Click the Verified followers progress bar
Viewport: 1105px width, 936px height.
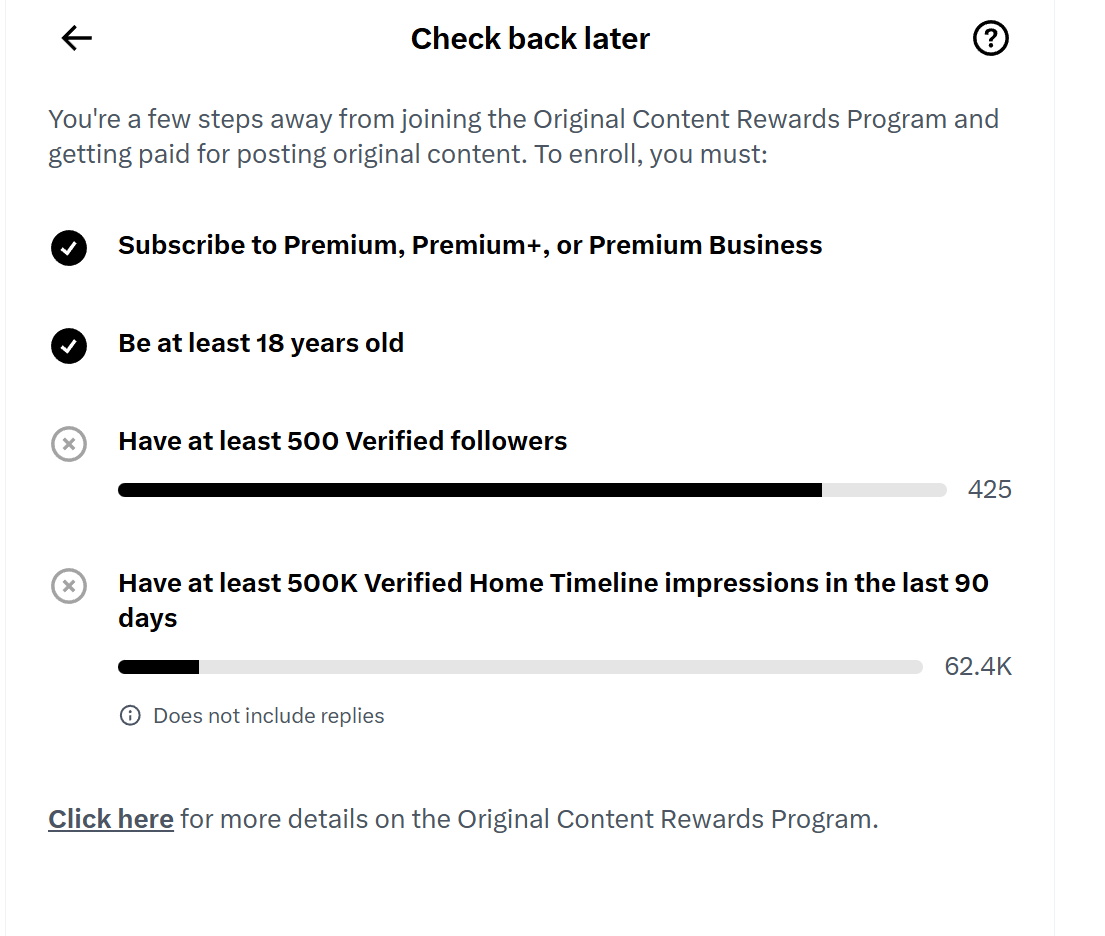pyautogui.click(x=532, y=490)
